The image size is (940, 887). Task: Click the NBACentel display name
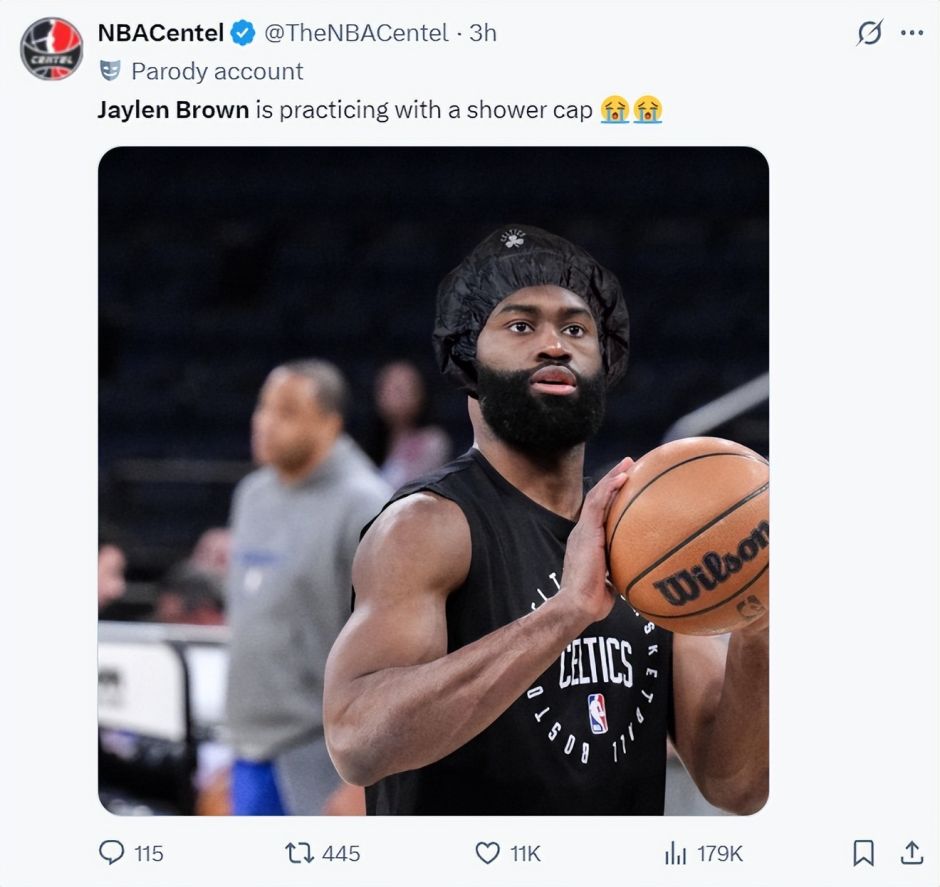(160, 33)
